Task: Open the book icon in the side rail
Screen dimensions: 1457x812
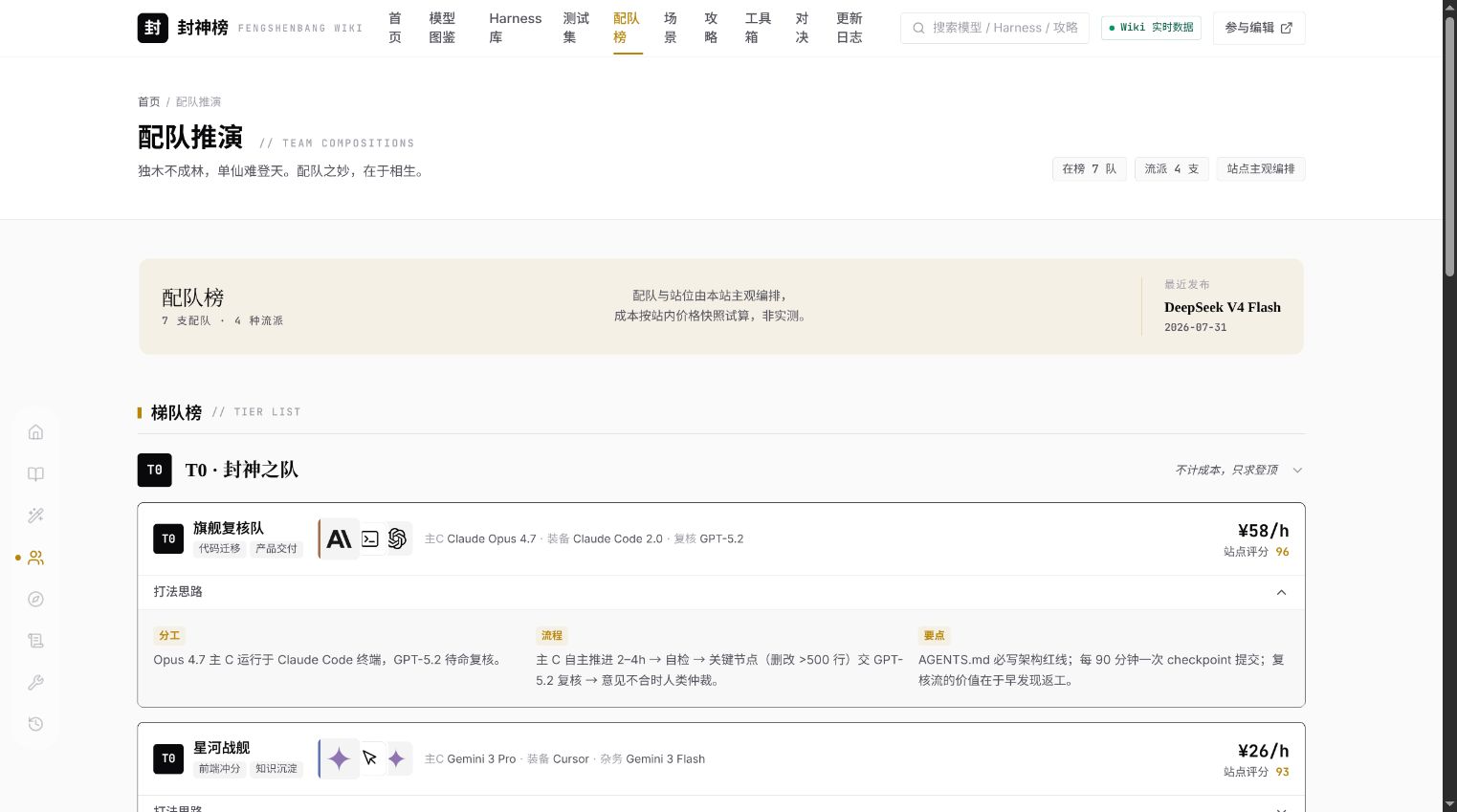Action: 35,474
